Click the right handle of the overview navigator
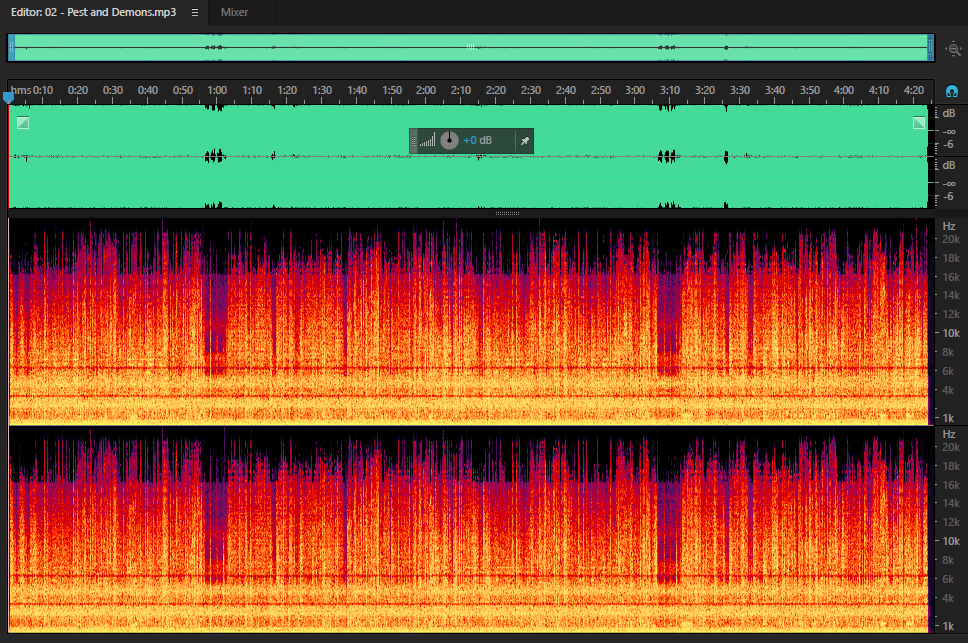 click(930, 48)
